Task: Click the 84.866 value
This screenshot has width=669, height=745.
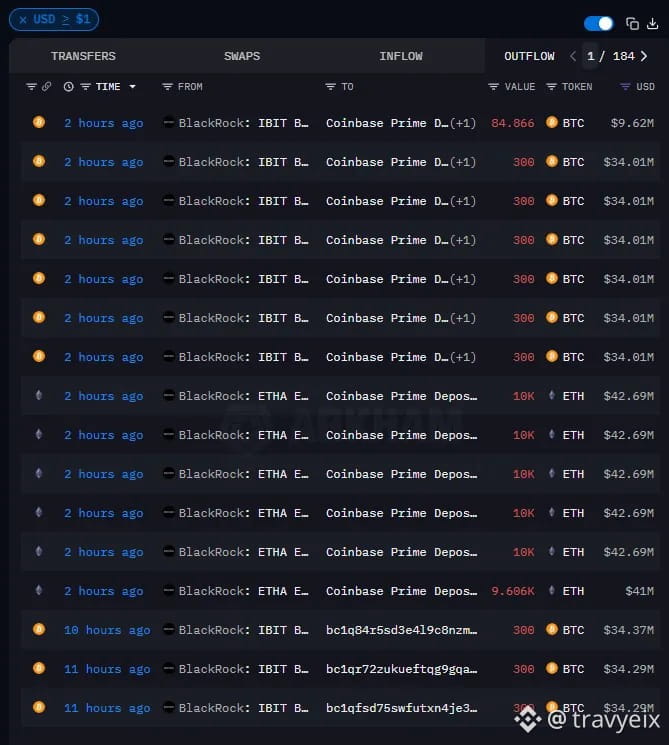Action: (x=513, y=123)
